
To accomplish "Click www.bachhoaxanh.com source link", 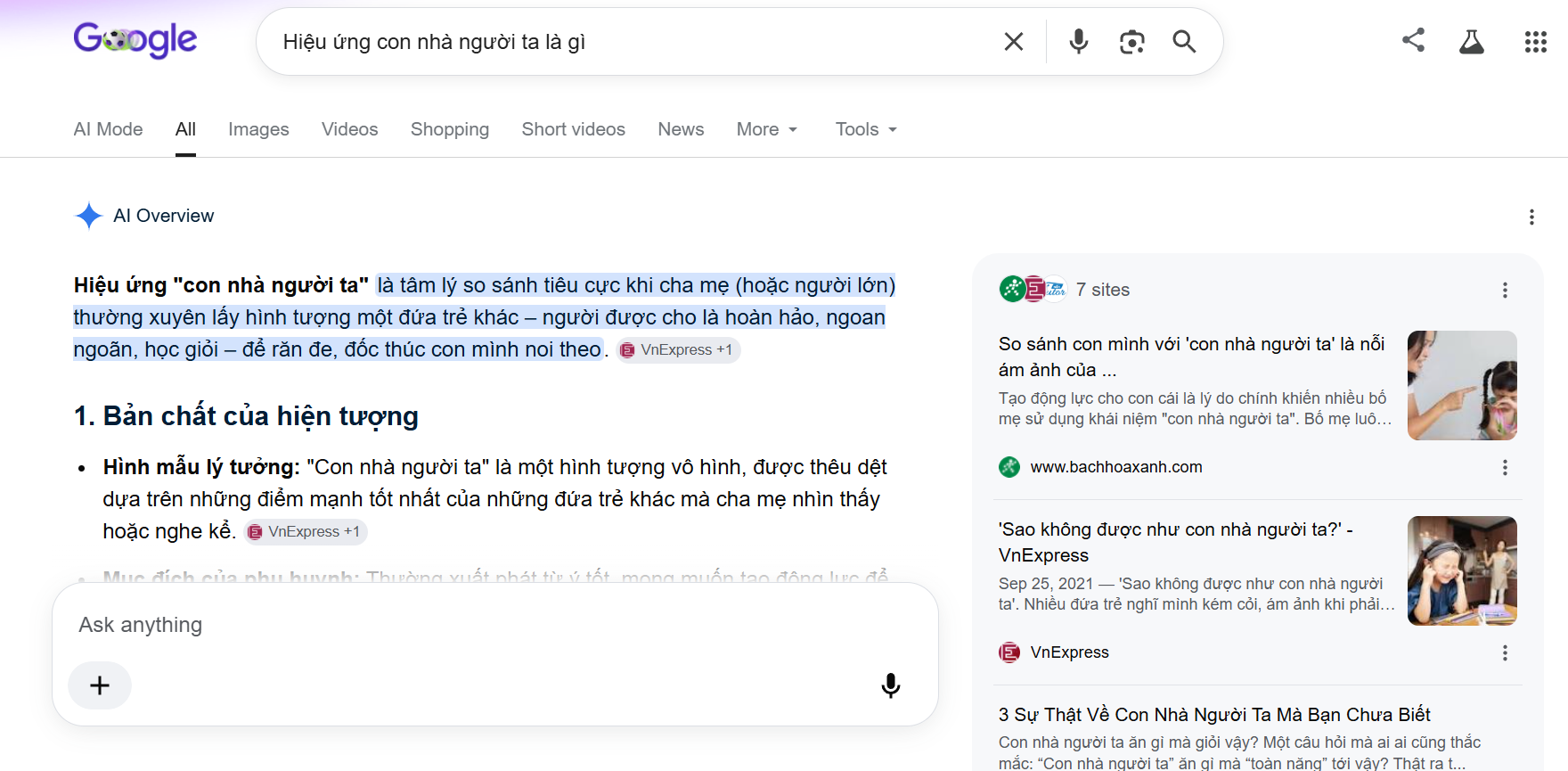I will [x=1116, y=467].
